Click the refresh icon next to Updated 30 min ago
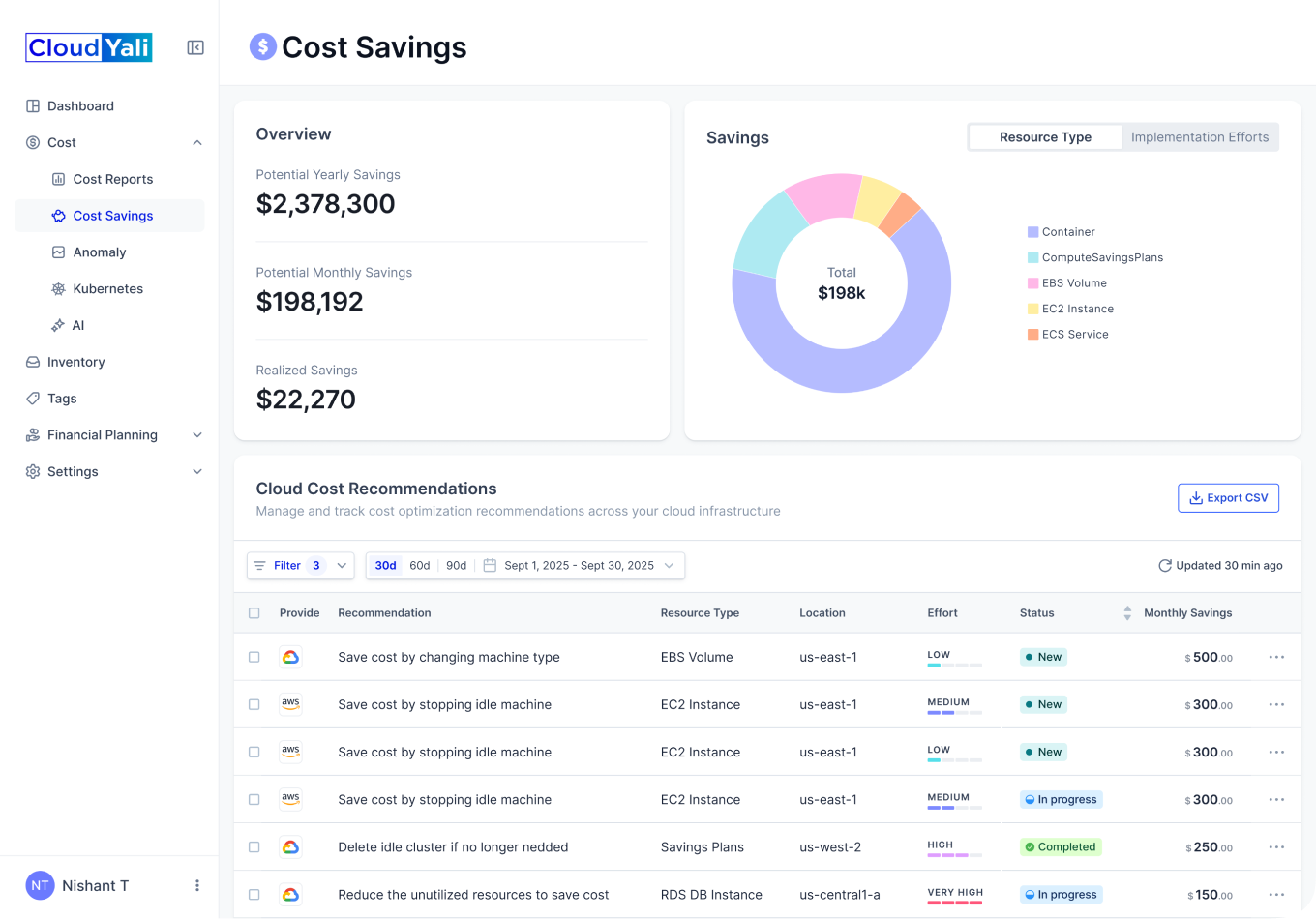Viewport: 1316px width, 919px height. point(1165,566)
